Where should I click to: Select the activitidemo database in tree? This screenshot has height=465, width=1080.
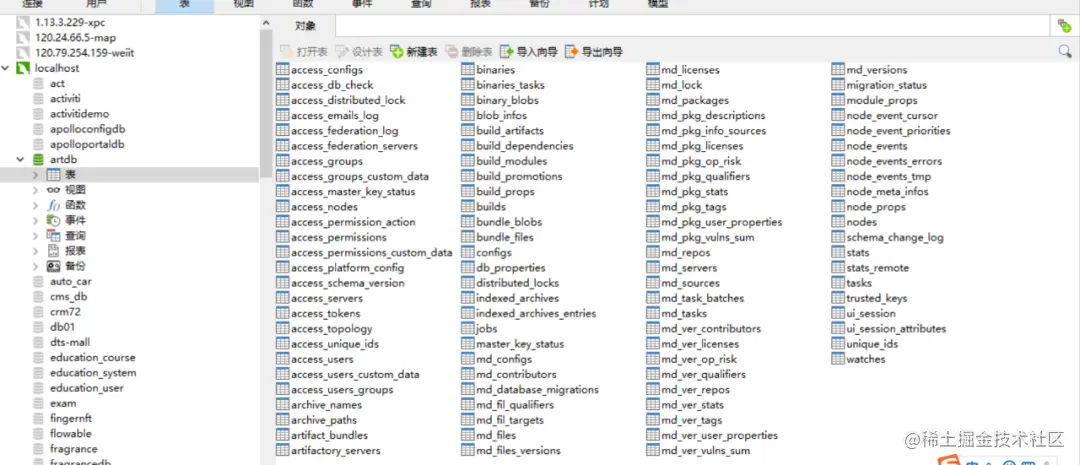(79, 114)
